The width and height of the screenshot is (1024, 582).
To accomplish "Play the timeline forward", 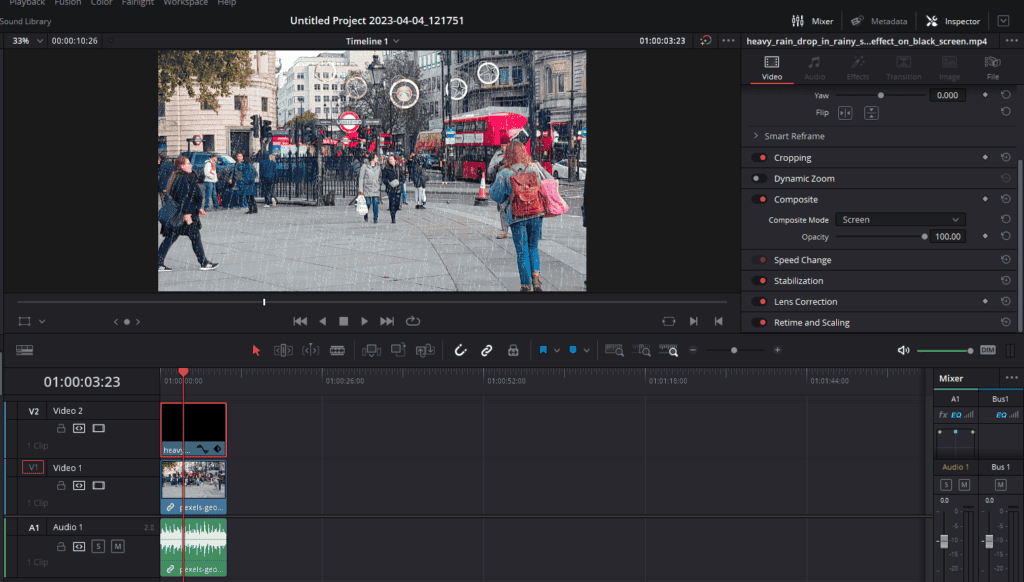I will 364,321.
